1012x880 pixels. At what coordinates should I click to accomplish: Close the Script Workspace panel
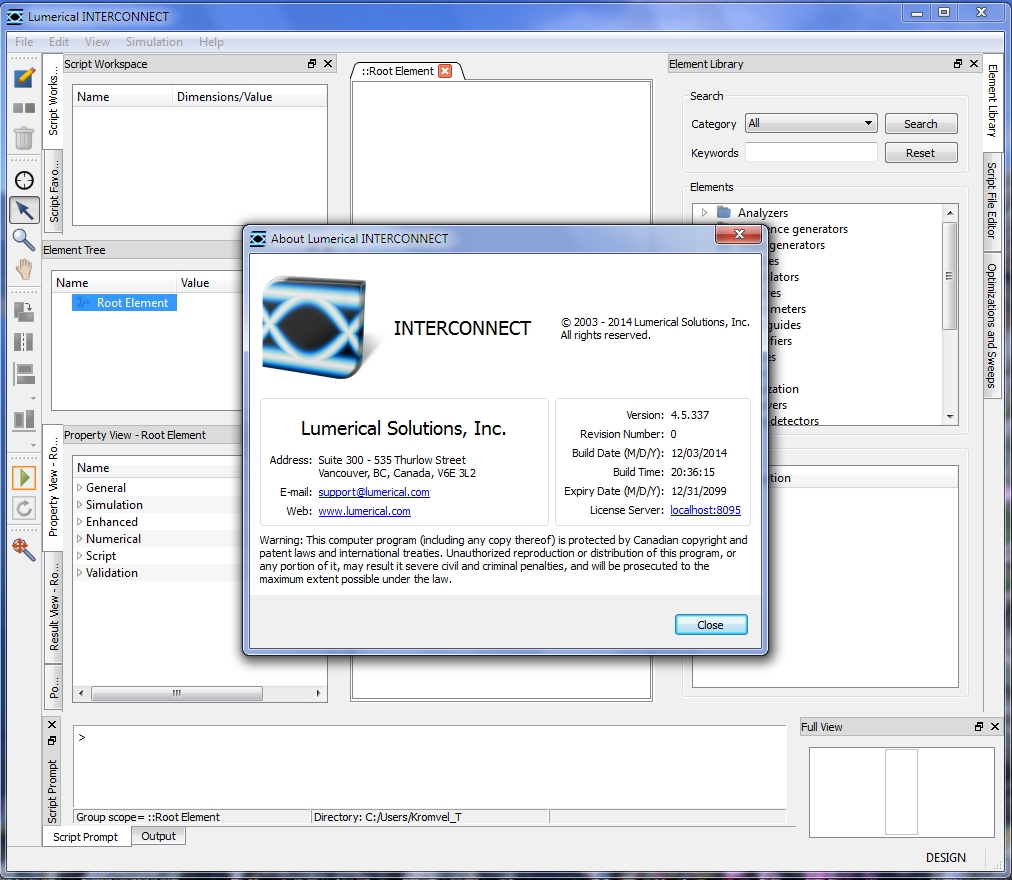(328, 63)
